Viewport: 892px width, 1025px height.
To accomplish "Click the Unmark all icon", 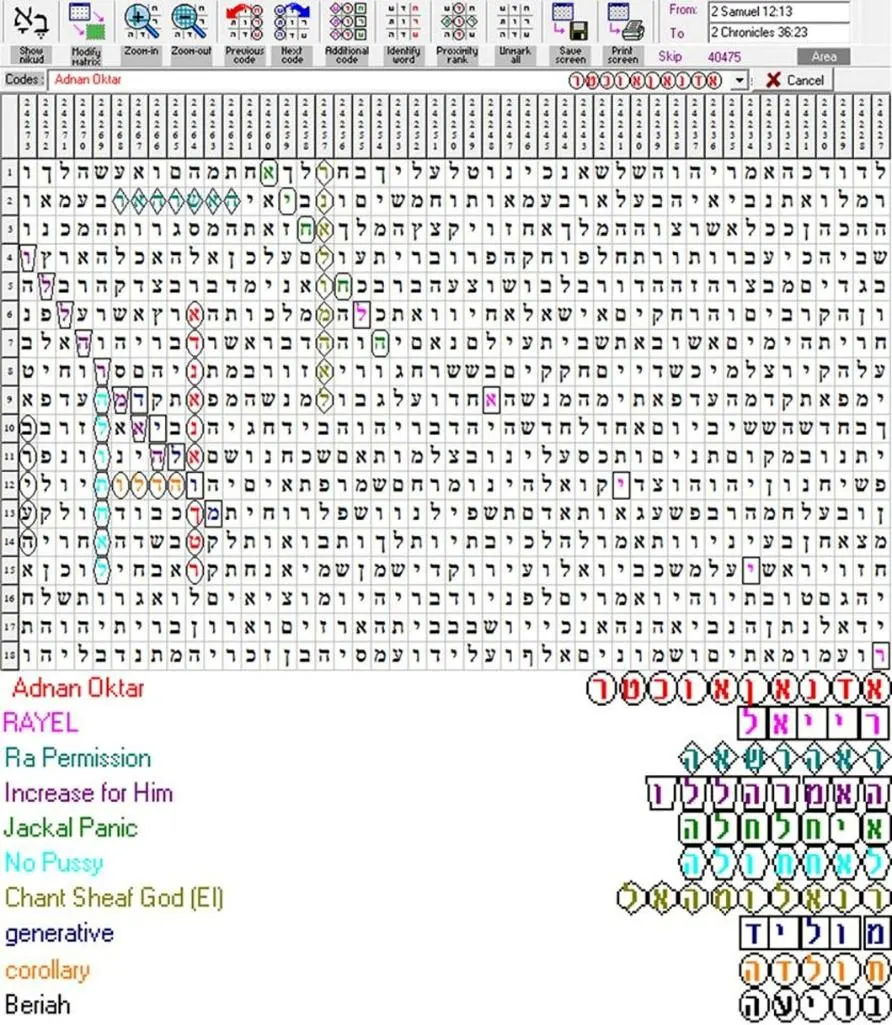I will click(514, 22).
